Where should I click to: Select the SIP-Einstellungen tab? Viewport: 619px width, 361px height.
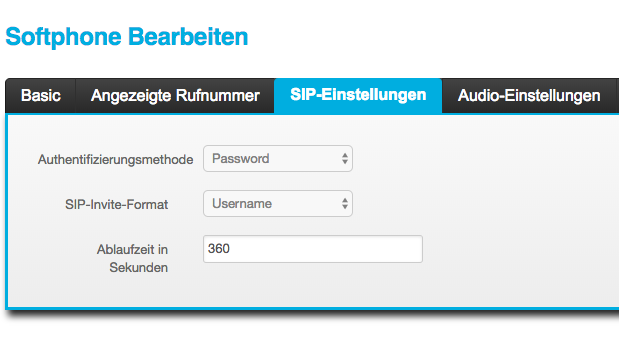(358, 96)
